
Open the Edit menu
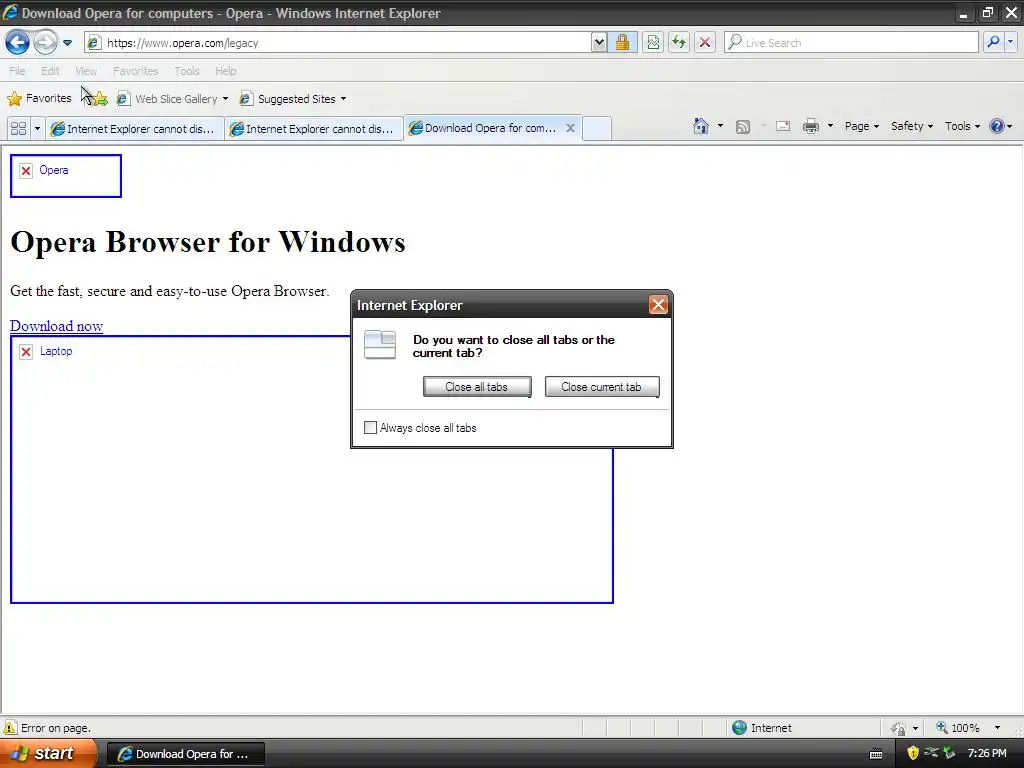click(50, 71)
